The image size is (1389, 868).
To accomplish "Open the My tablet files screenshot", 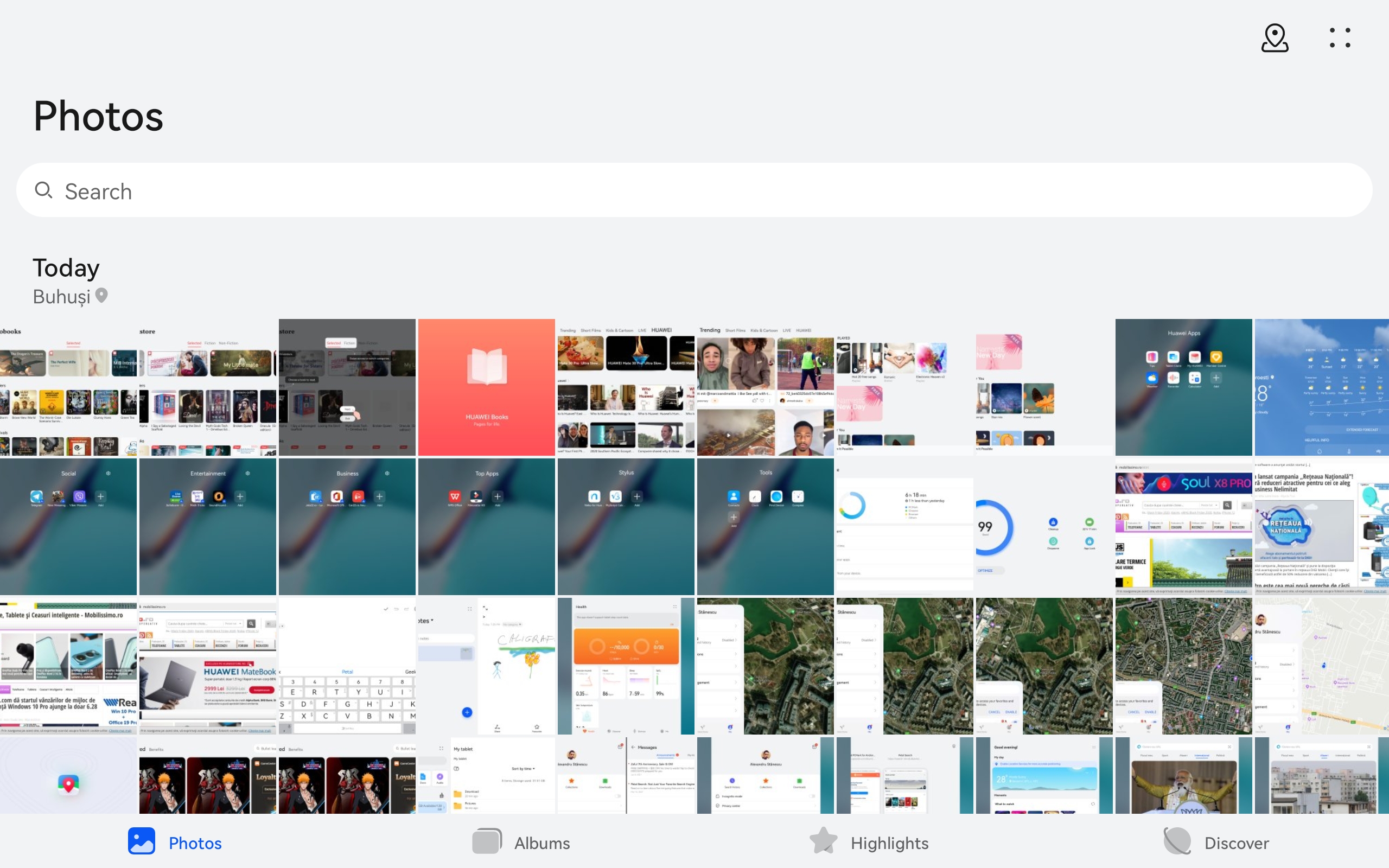I will tap(487, 776).
